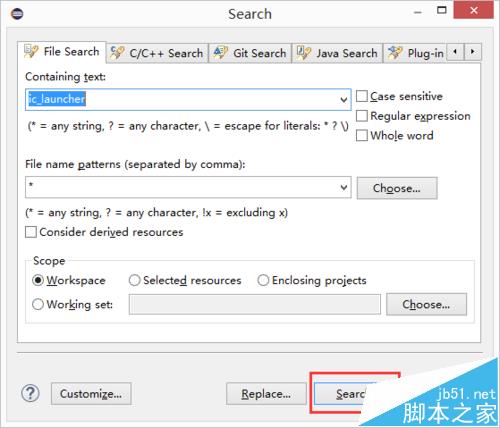Switch to Git Search tab

coord(250,53)
